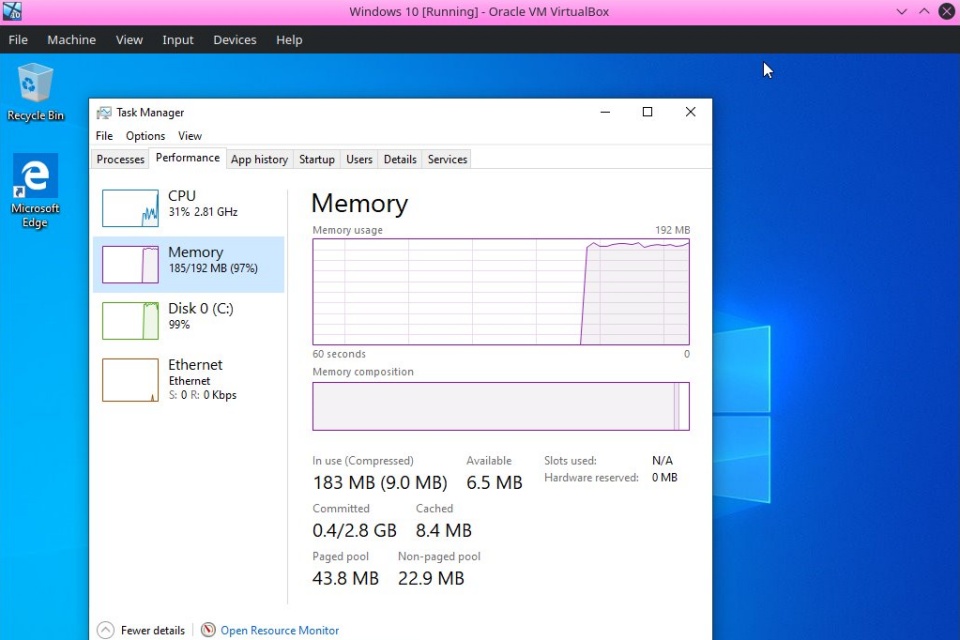Collapse view with Fewer details chevron
The height and width of the screenshot is (640, 960).
[105, 630]
